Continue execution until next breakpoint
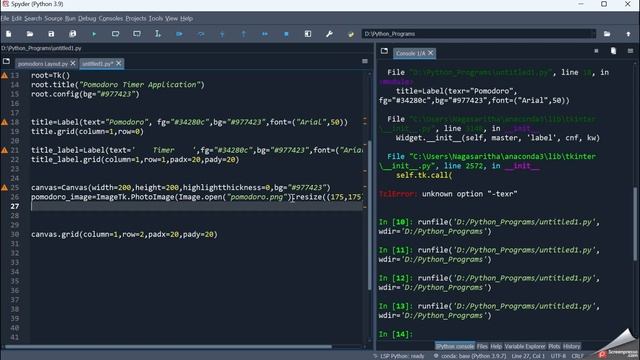Image resolution: width=640 pixels, height=360 pixels. point(265,34)
